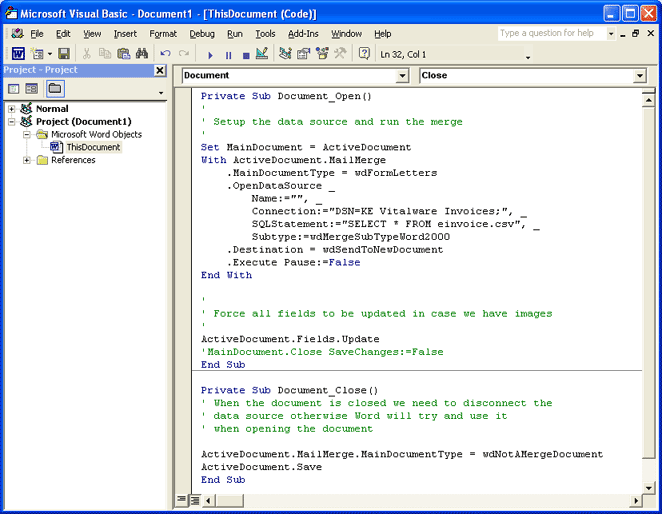Click the Find binoculars icon
662x514 pixels.
tap(142, 54)
